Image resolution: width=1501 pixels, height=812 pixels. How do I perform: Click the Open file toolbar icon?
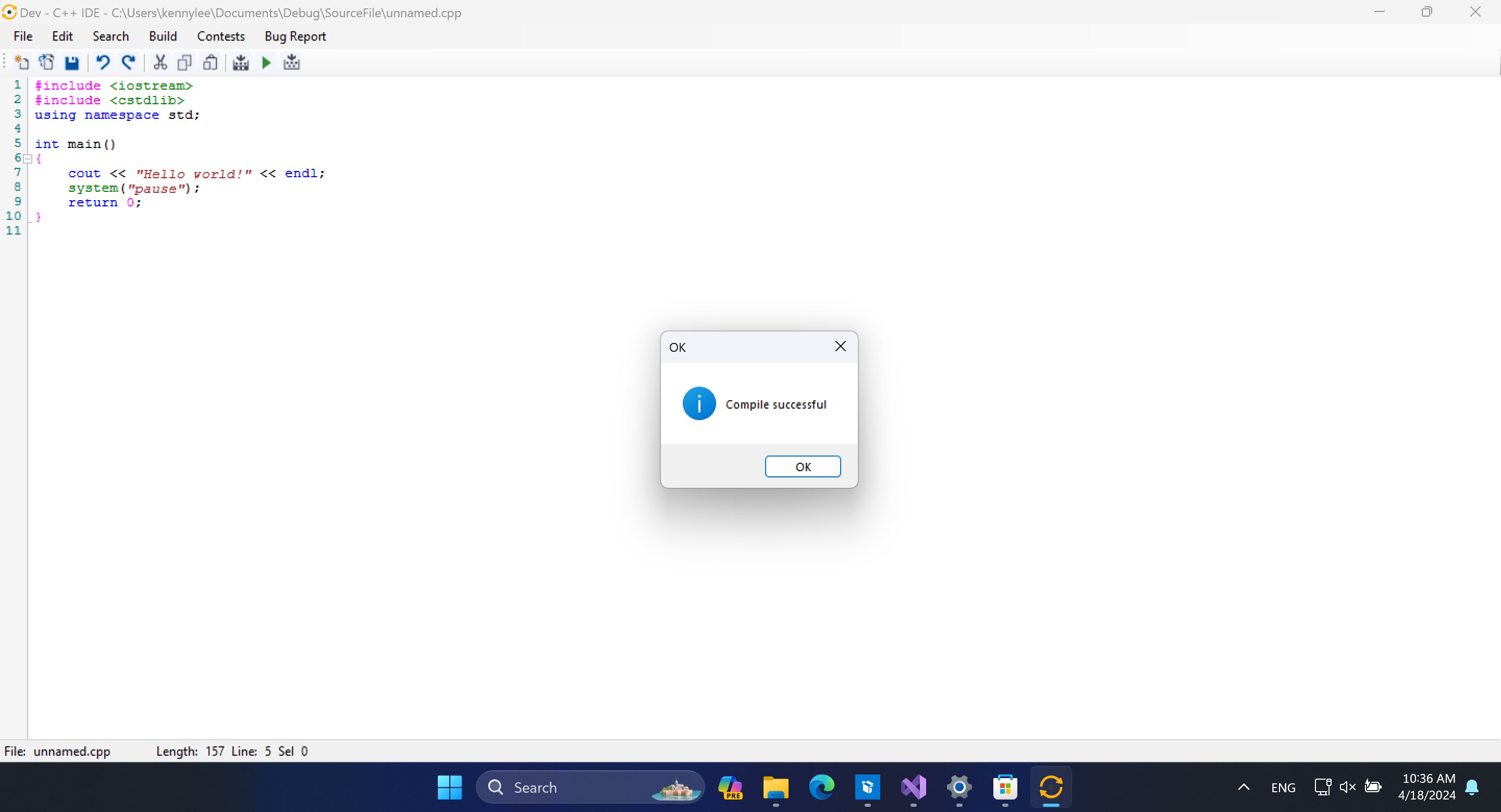(46, 63)
